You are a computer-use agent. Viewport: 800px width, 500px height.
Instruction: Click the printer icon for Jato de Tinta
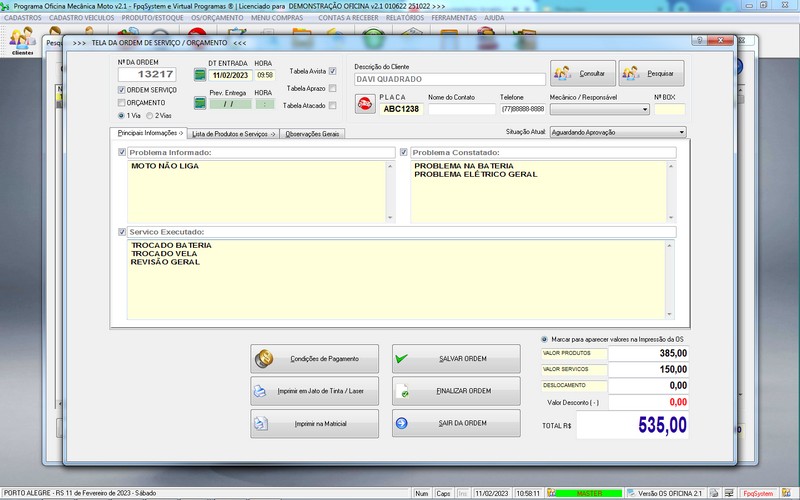click(260, 391)
